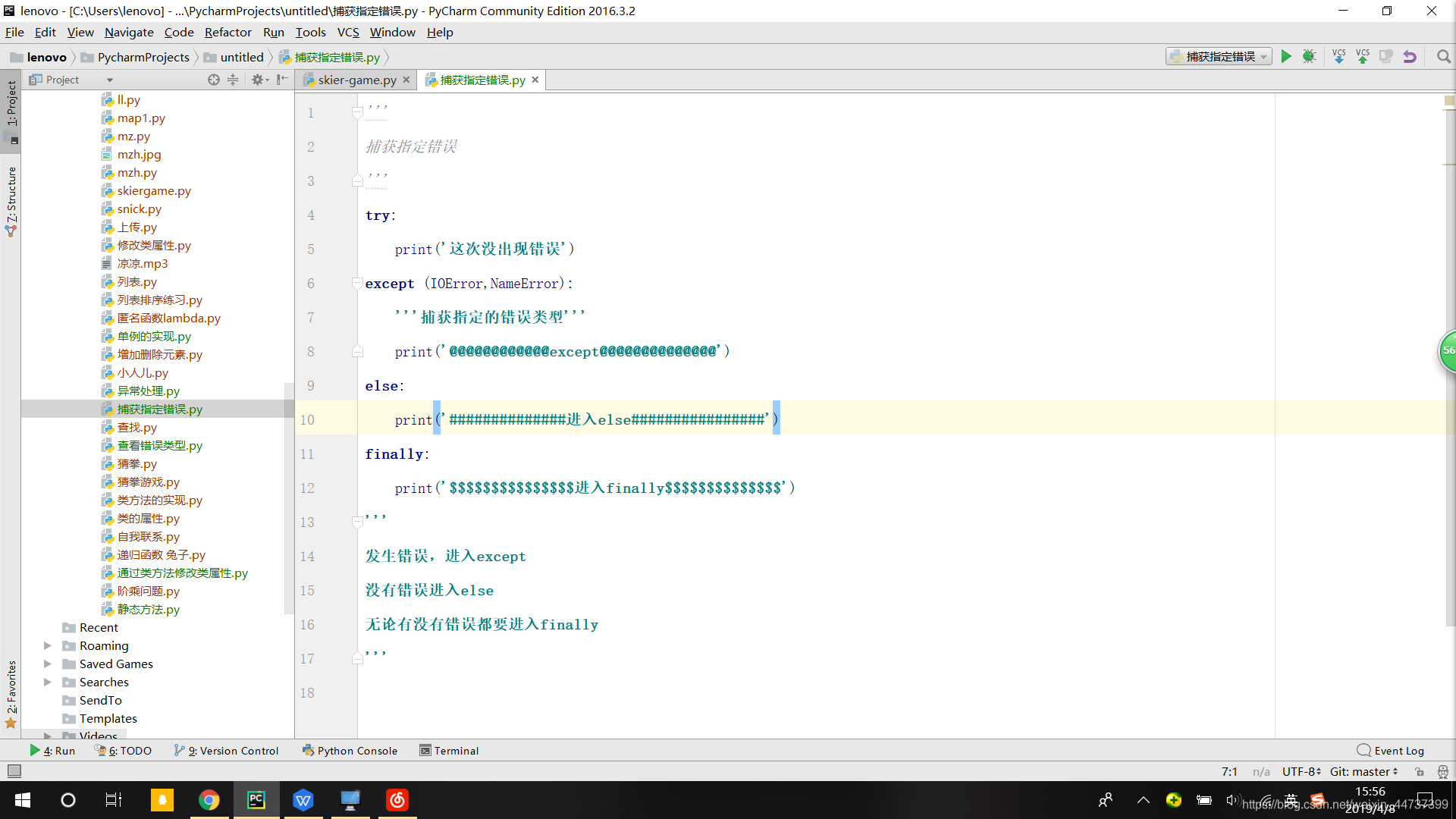Screen dimensions: 1456x819
Task: Expand the Searches folder
Action: [48, 682]
